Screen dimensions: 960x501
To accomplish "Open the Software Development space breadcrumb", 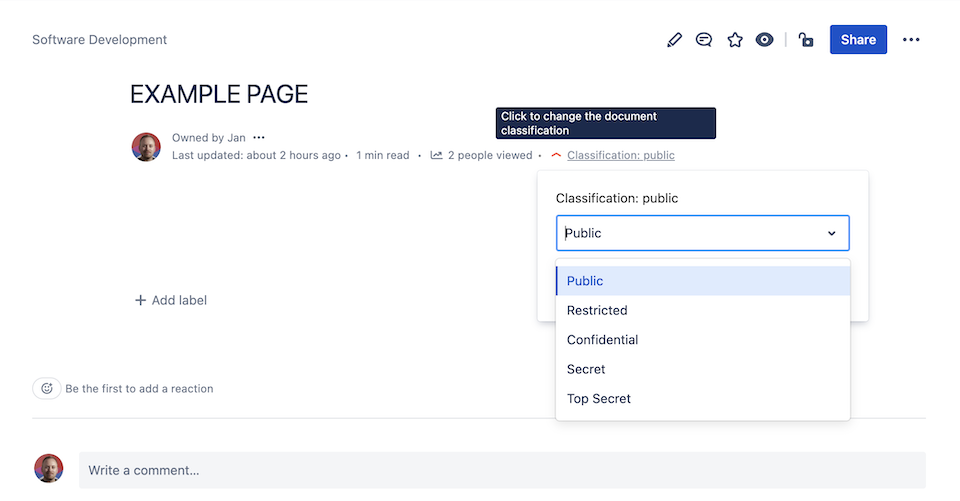I will [x=100, y=40].
